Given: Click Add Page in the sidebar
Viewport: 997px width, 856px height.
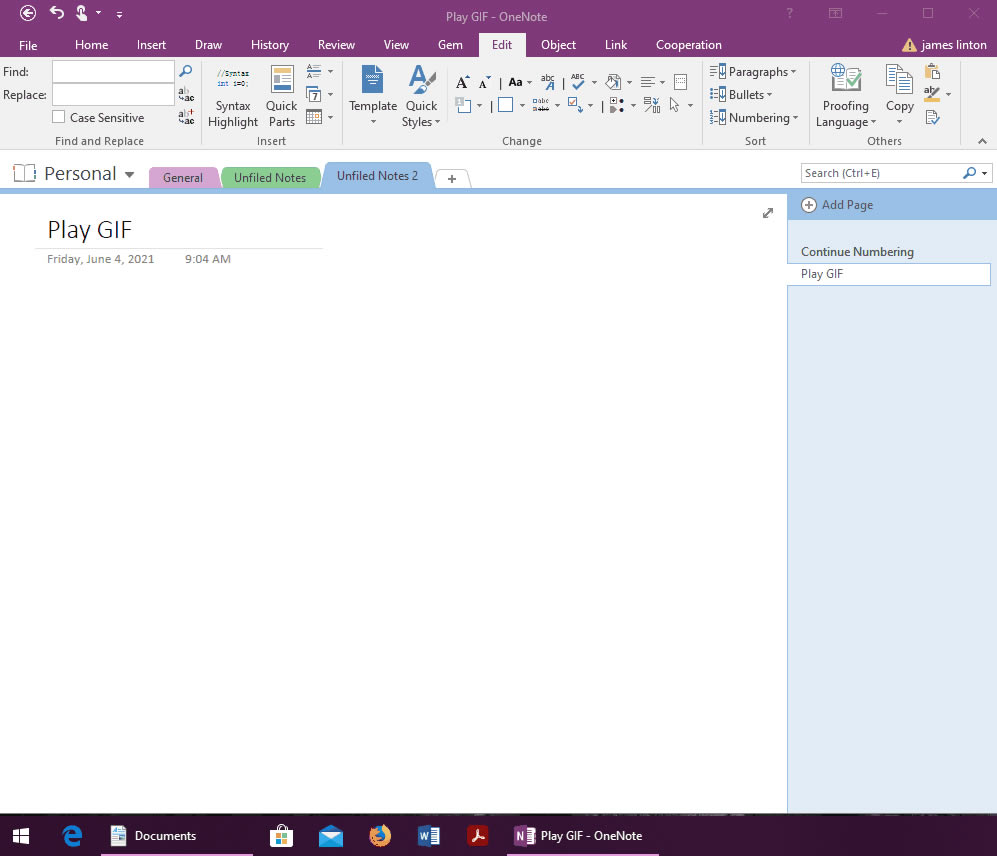Looking at the screenshot, I should [846, 204].
